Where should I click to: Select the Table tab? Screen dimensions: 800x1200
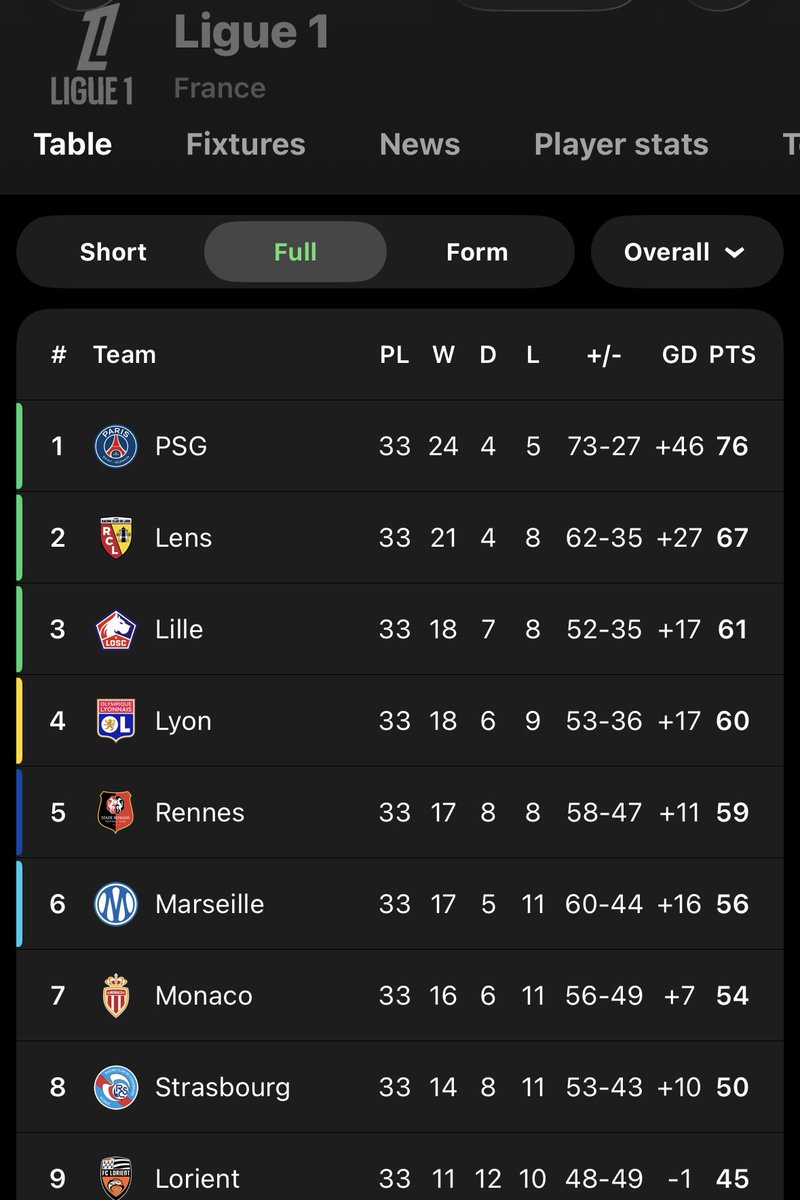coord(73,144)
